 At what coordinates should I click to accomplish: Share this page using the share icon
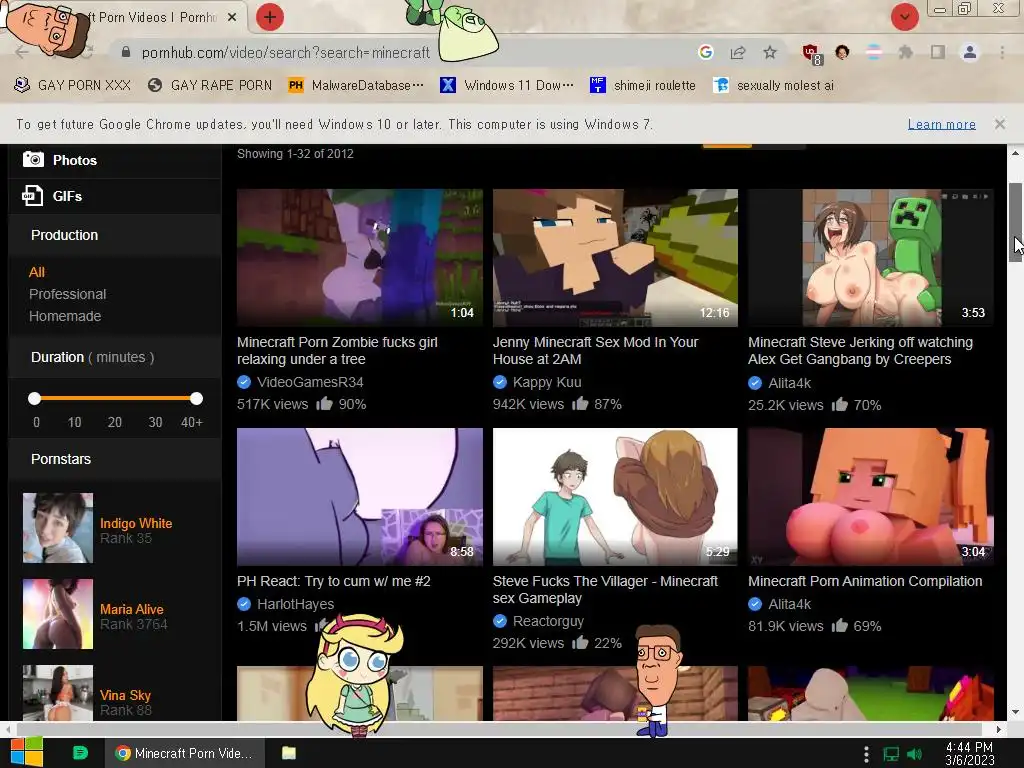(738, 52)
